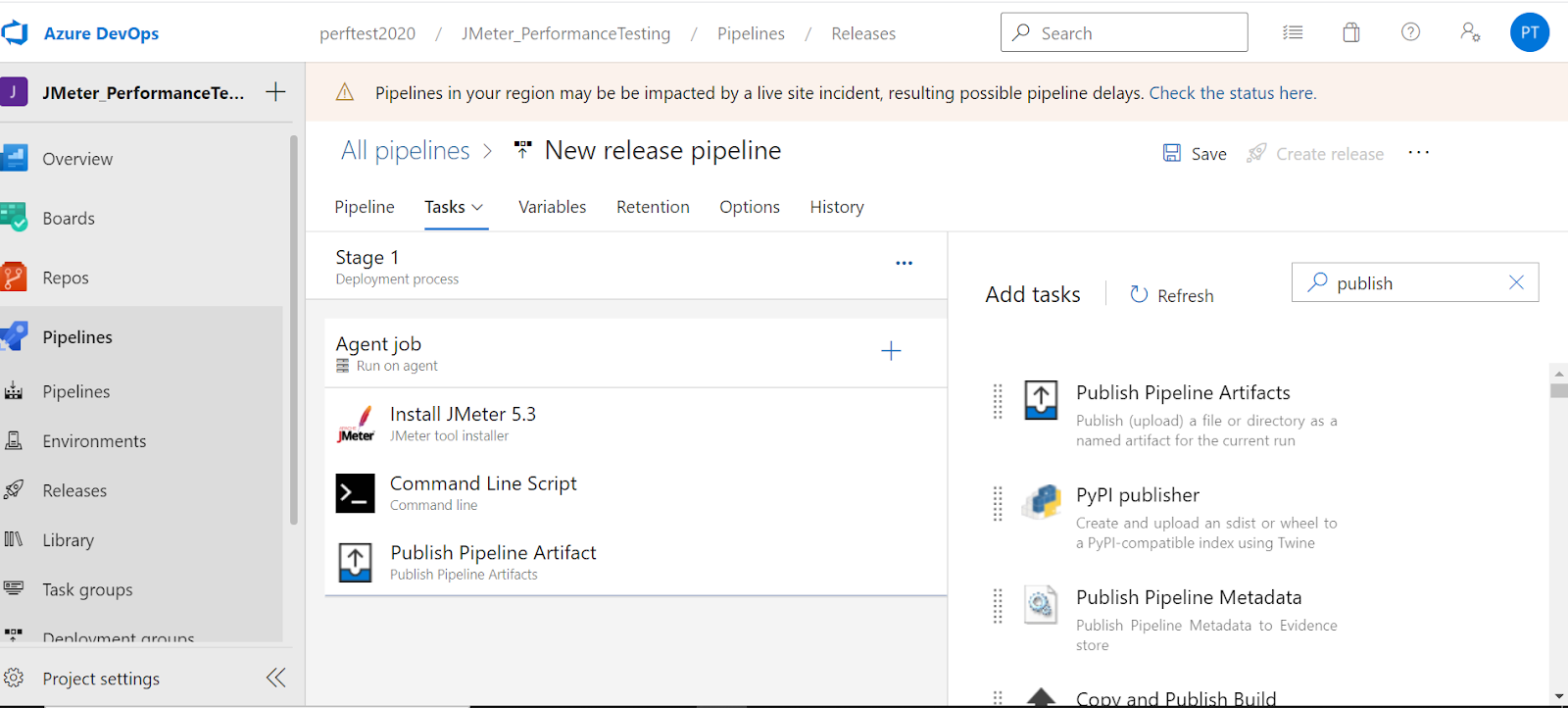Open the Marketplace shopping bag icon
This screenshot has width=1568, height=708.
[1351, 32]
